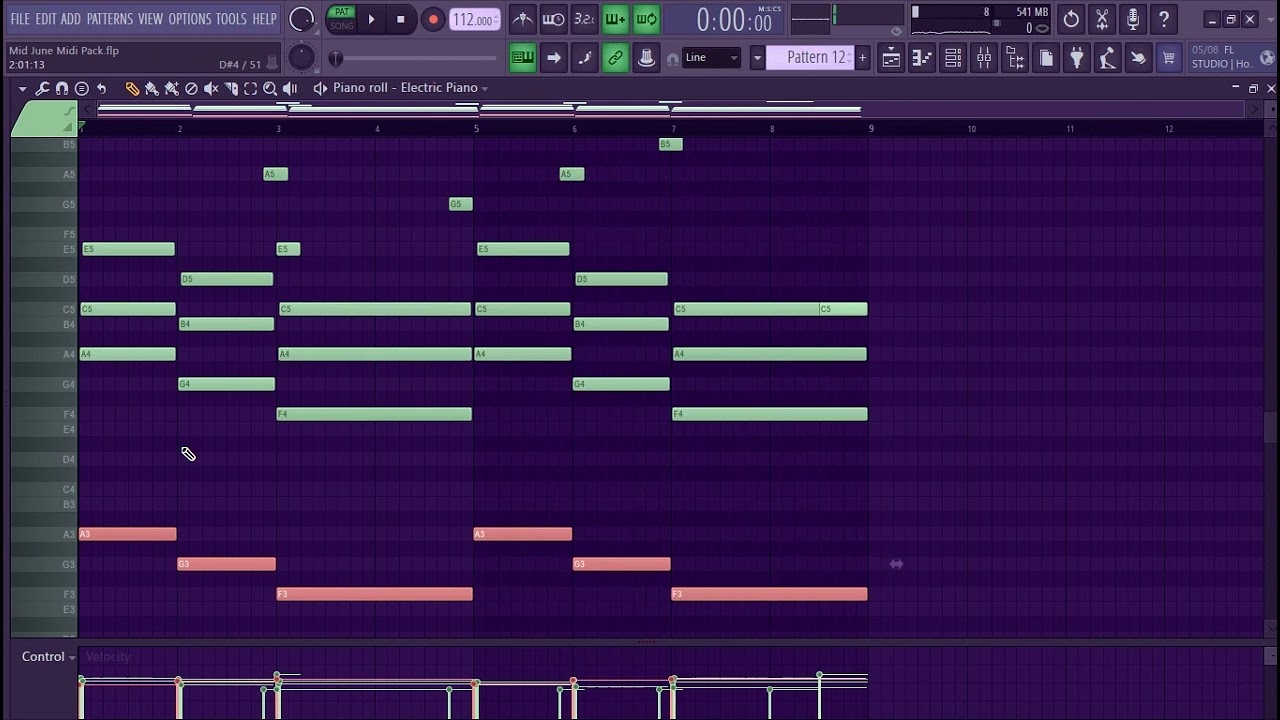Toggle the 3.2.1 countdown before recording
Viewport: 1280px width, 720px height.
(x=584, y=19)
